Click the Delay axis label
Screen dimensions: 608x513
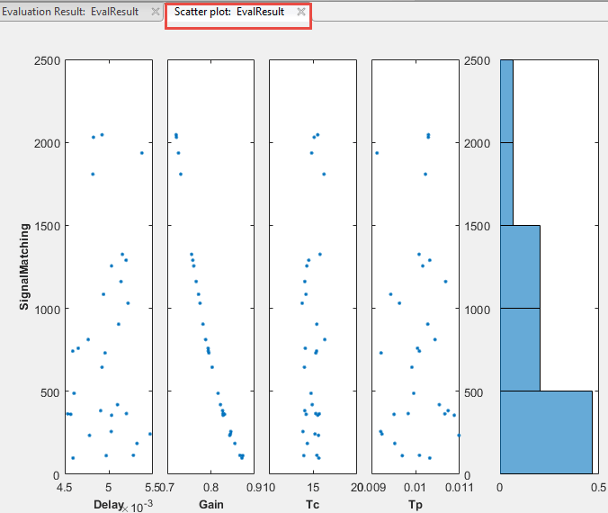109,504
